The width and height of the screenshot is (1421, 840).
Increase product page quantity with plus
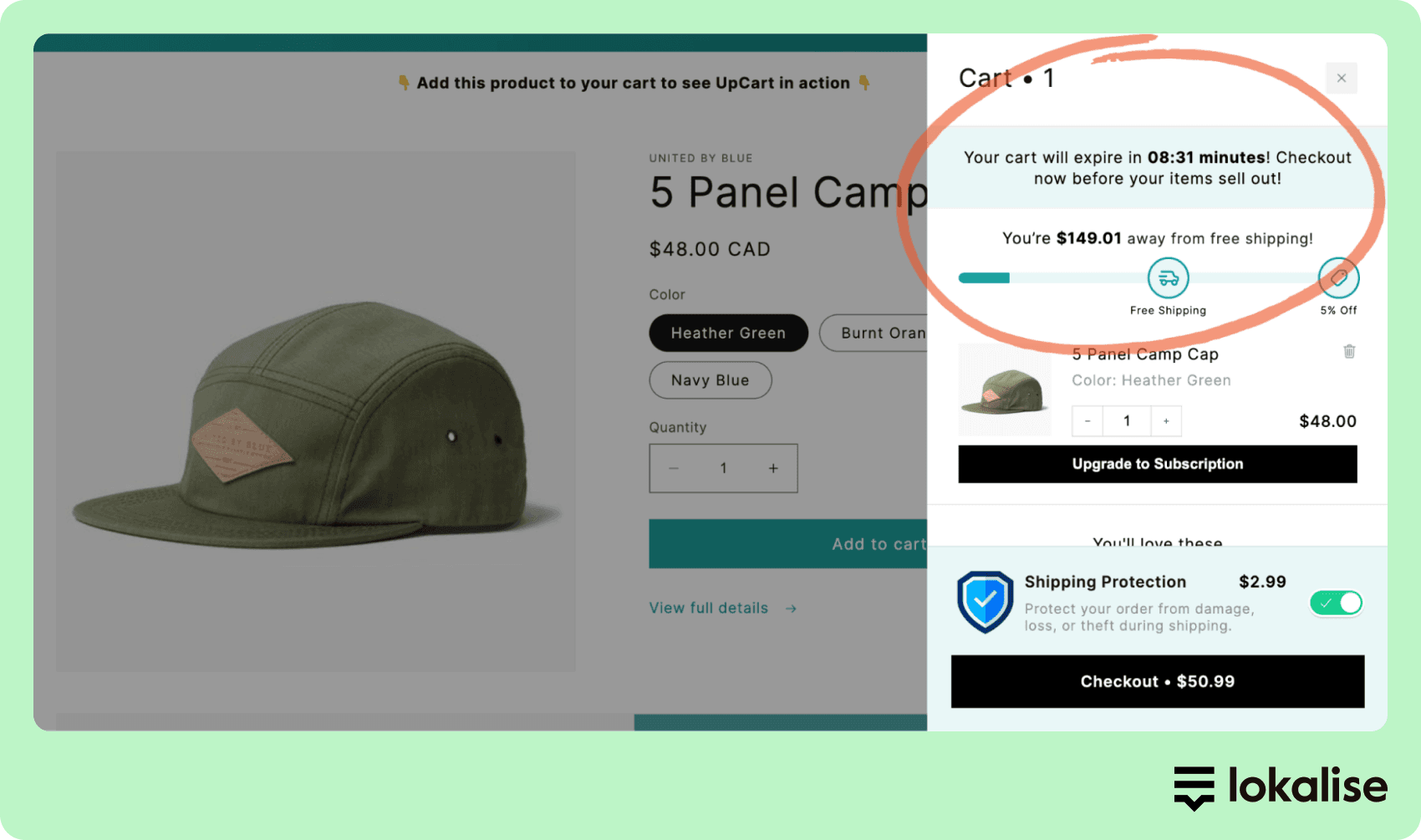click(773, 468)
